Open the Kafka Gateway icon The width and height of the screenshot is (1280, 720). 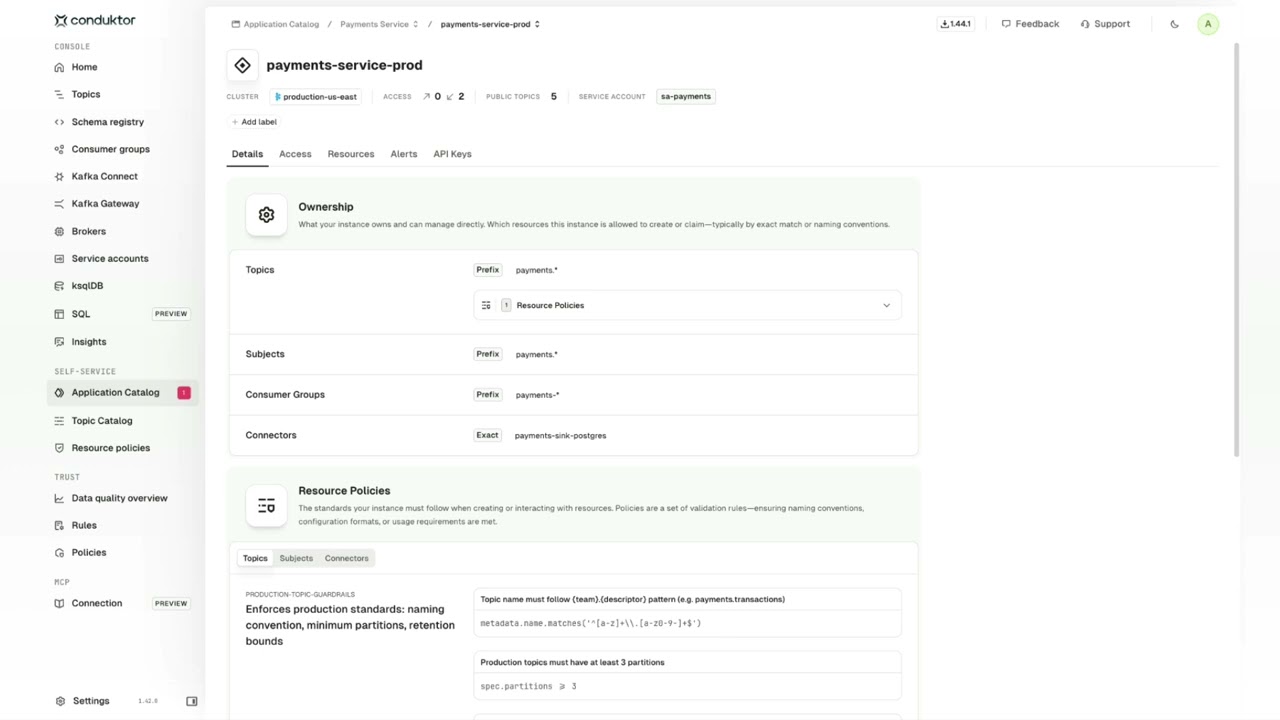tap(60, 203)
